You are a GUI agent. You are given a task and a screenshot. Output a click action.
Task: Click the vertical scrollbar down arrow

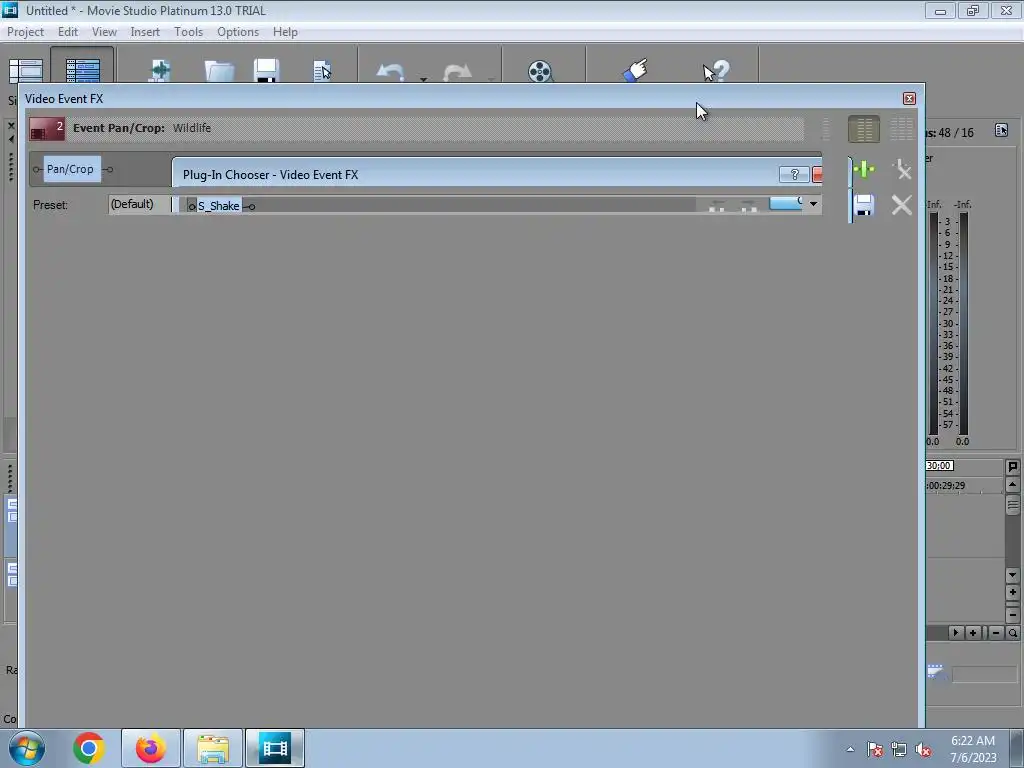[1012, 575]
